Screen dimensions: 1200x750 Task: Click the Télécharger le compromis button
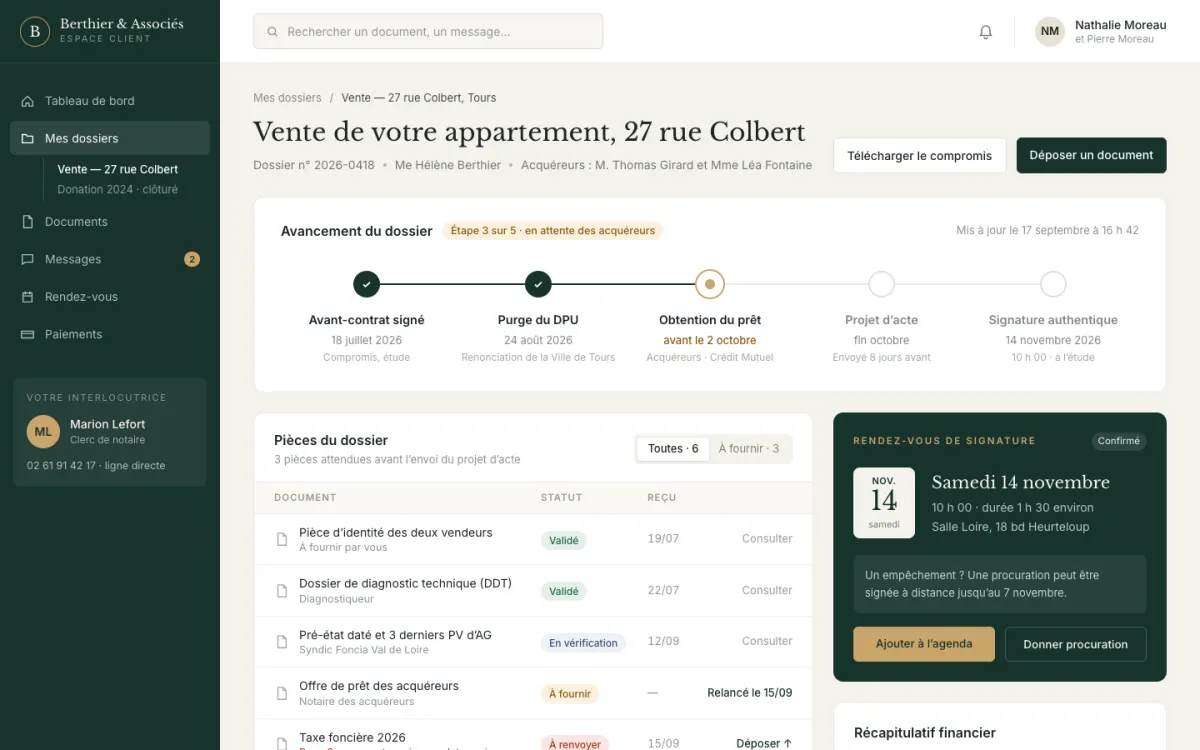(919, 155)
